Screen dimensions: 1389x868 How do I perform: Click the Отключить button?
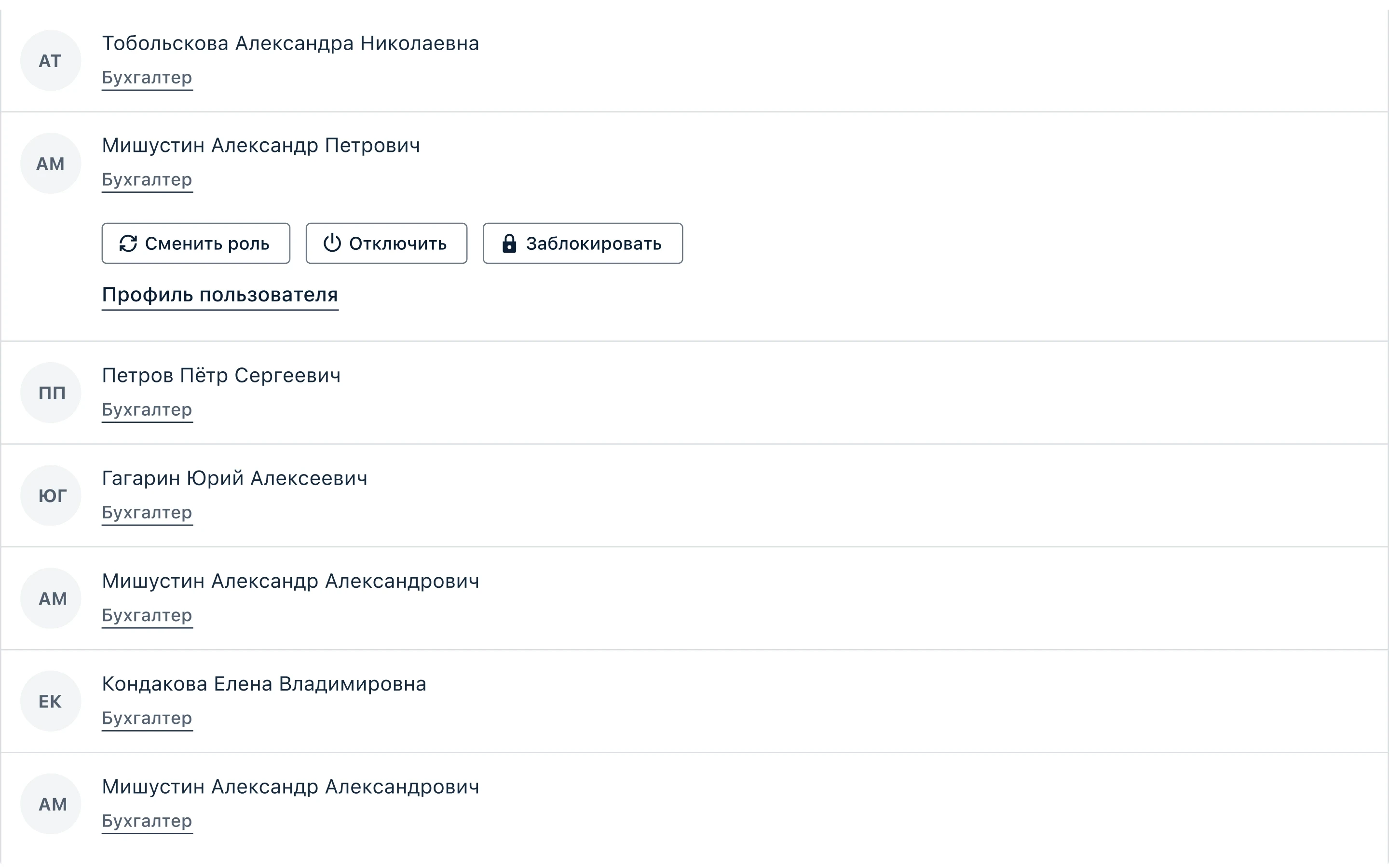pyautogui.click(x=386, y=244)
